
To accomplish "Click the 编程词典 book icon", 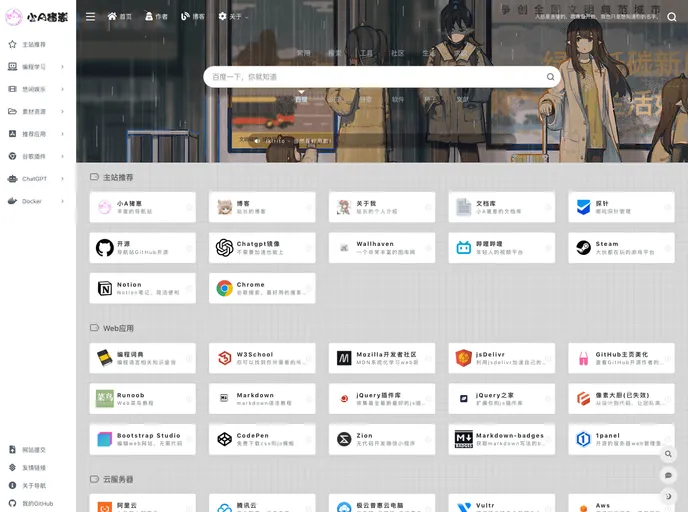I will [104, 358].
